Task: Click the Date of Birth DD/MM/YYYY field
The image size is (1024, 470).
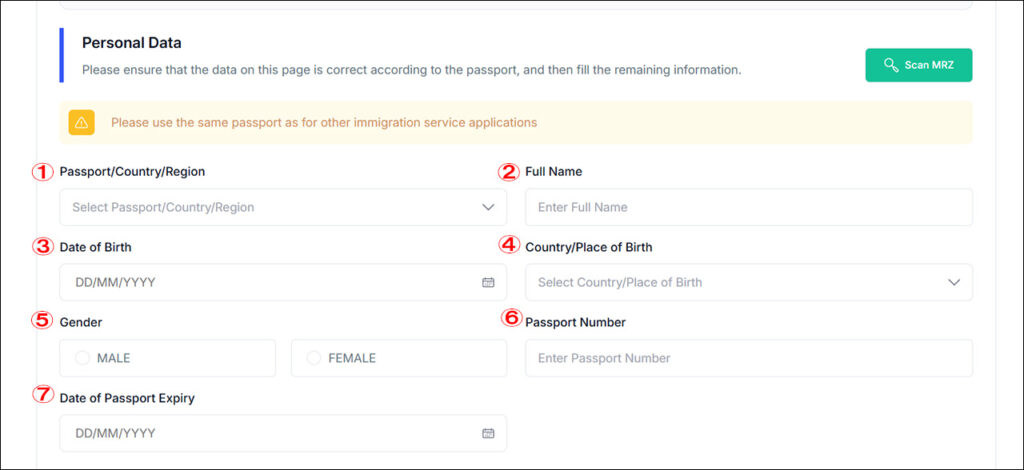Action: [283, 283]
